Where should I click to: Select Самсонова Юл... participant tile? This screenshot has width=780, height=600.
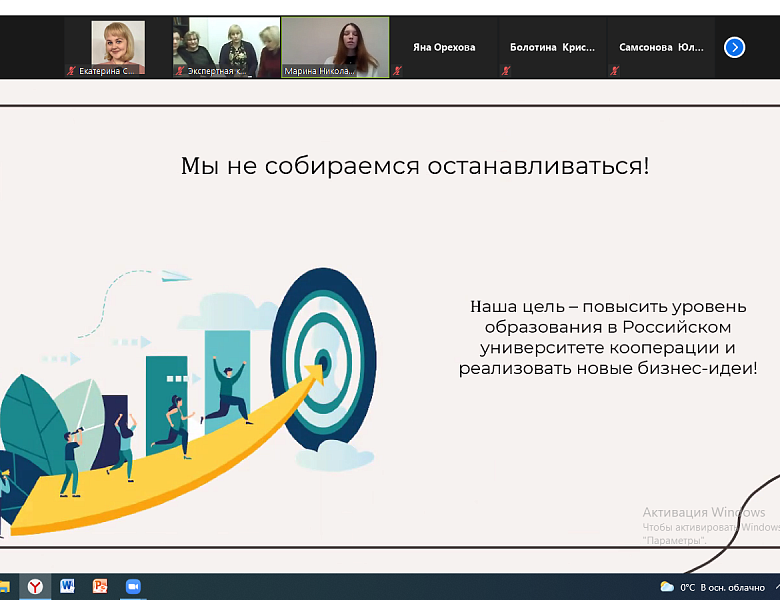(661, 47)
